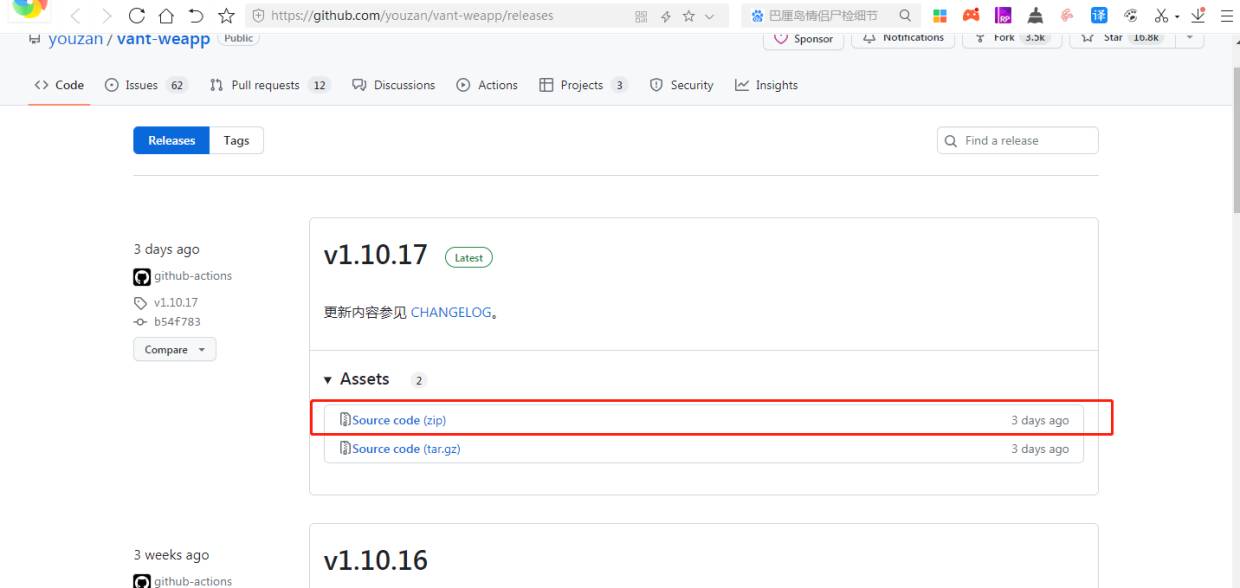This screenshot has width=1240, height=588.
Task: Expand the Star lists dropdown
Action: [x=1189, y=38]
